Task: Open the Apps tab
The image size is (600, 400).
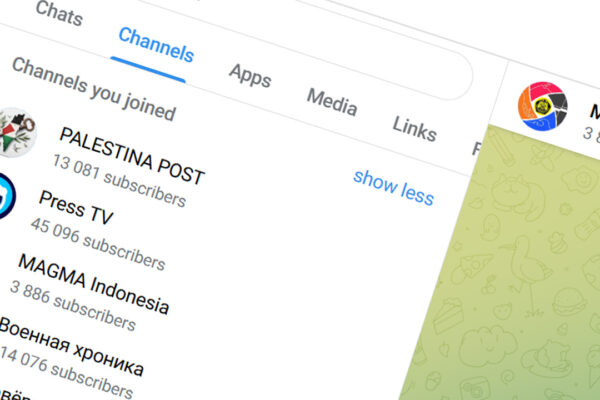Action: [250, 75]
